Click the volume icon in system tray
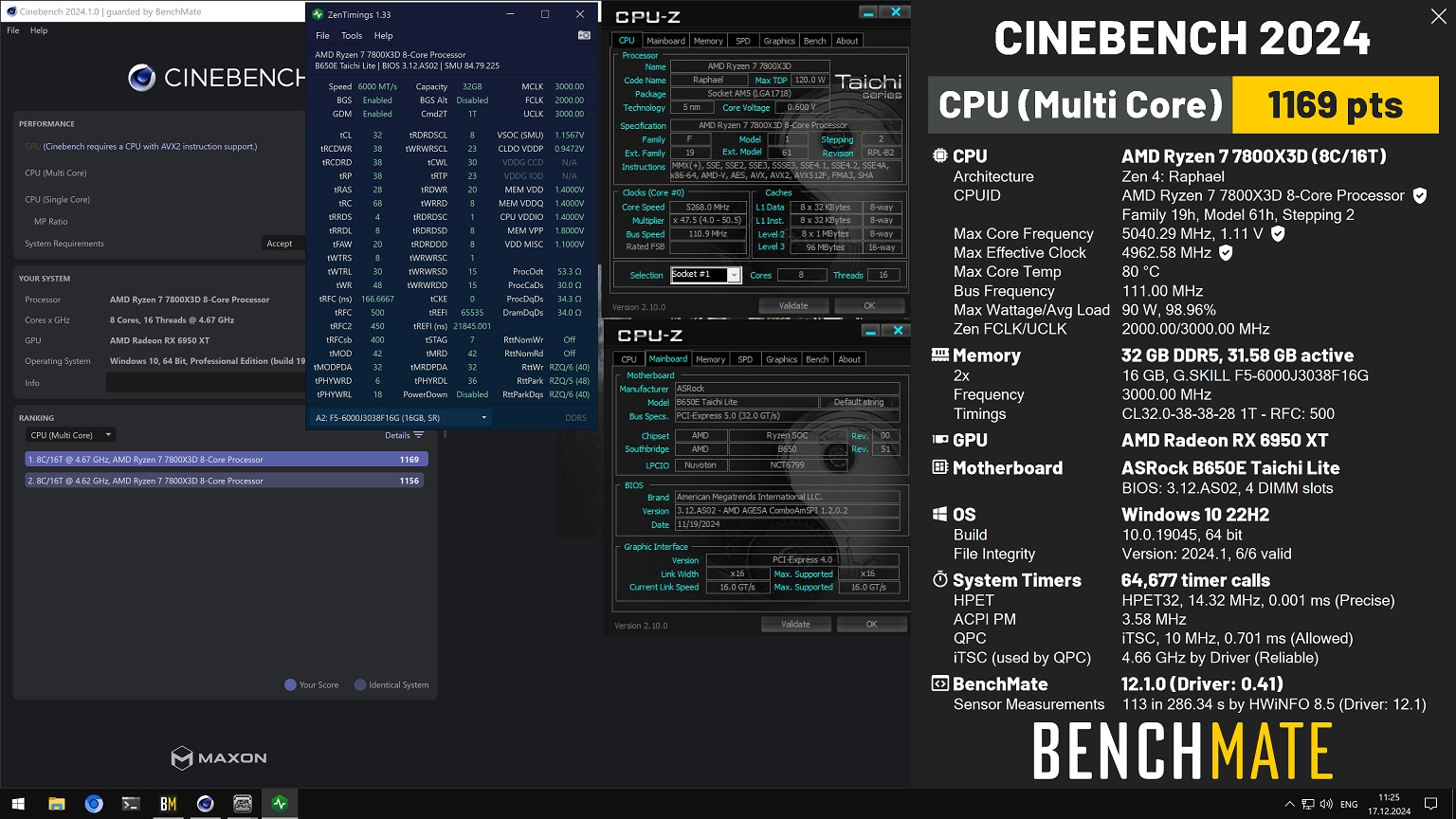The width and height of the screenshot is (1456, 819). click(1325, 804)
